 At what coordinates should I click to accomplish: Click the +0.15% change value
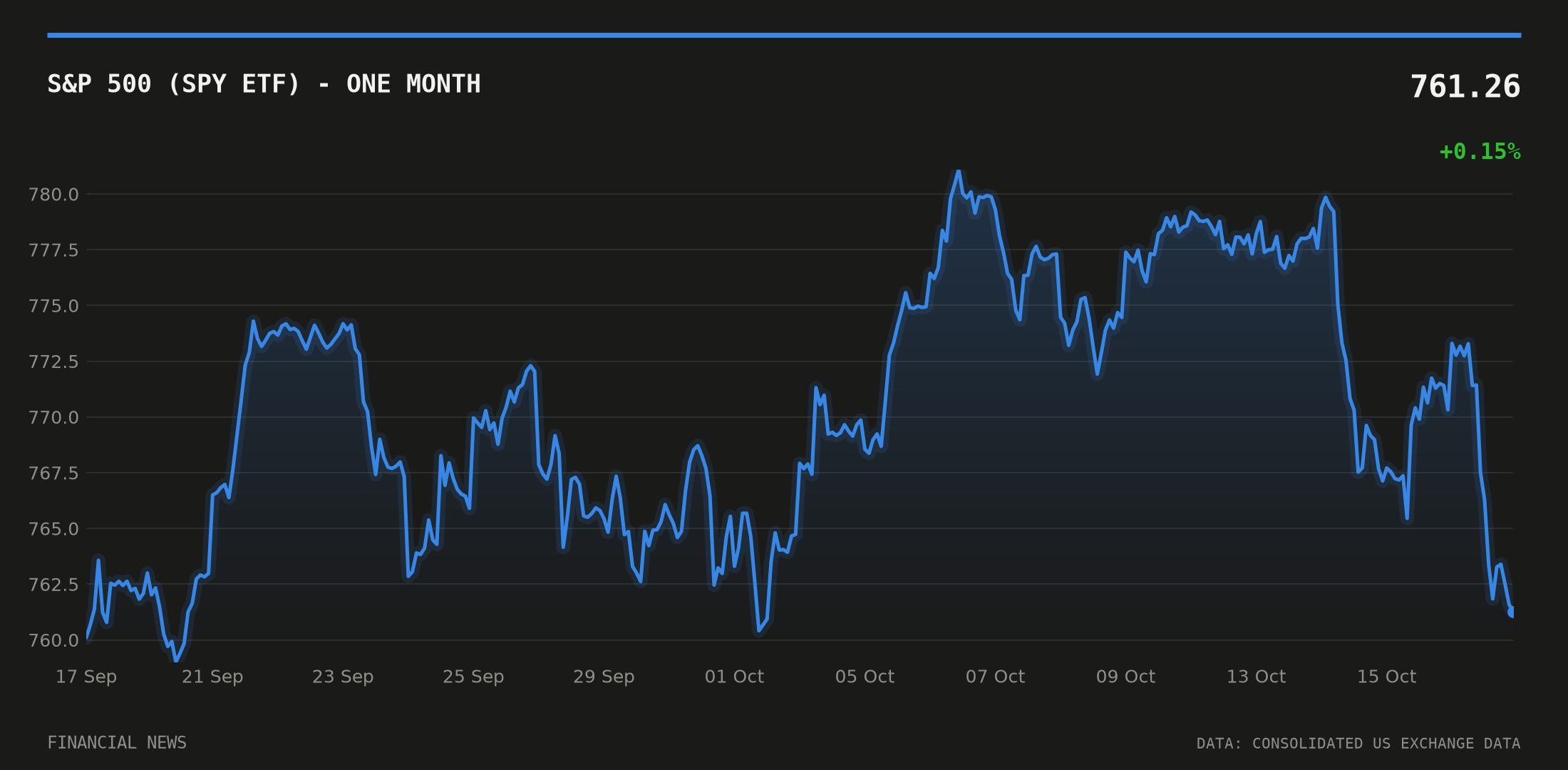[x=1480, y=152]
